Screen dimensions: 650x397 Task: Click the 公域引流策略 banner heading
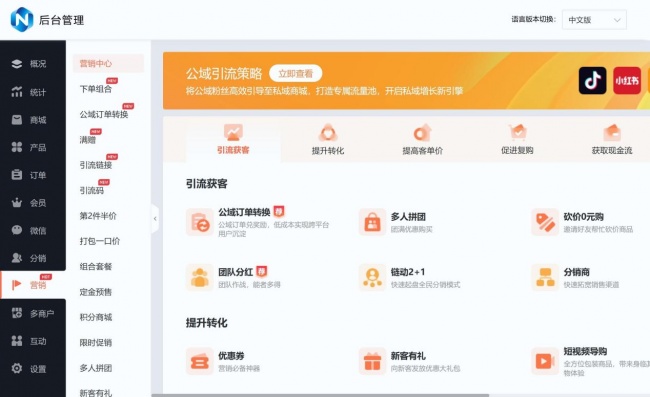coord(224,74)
